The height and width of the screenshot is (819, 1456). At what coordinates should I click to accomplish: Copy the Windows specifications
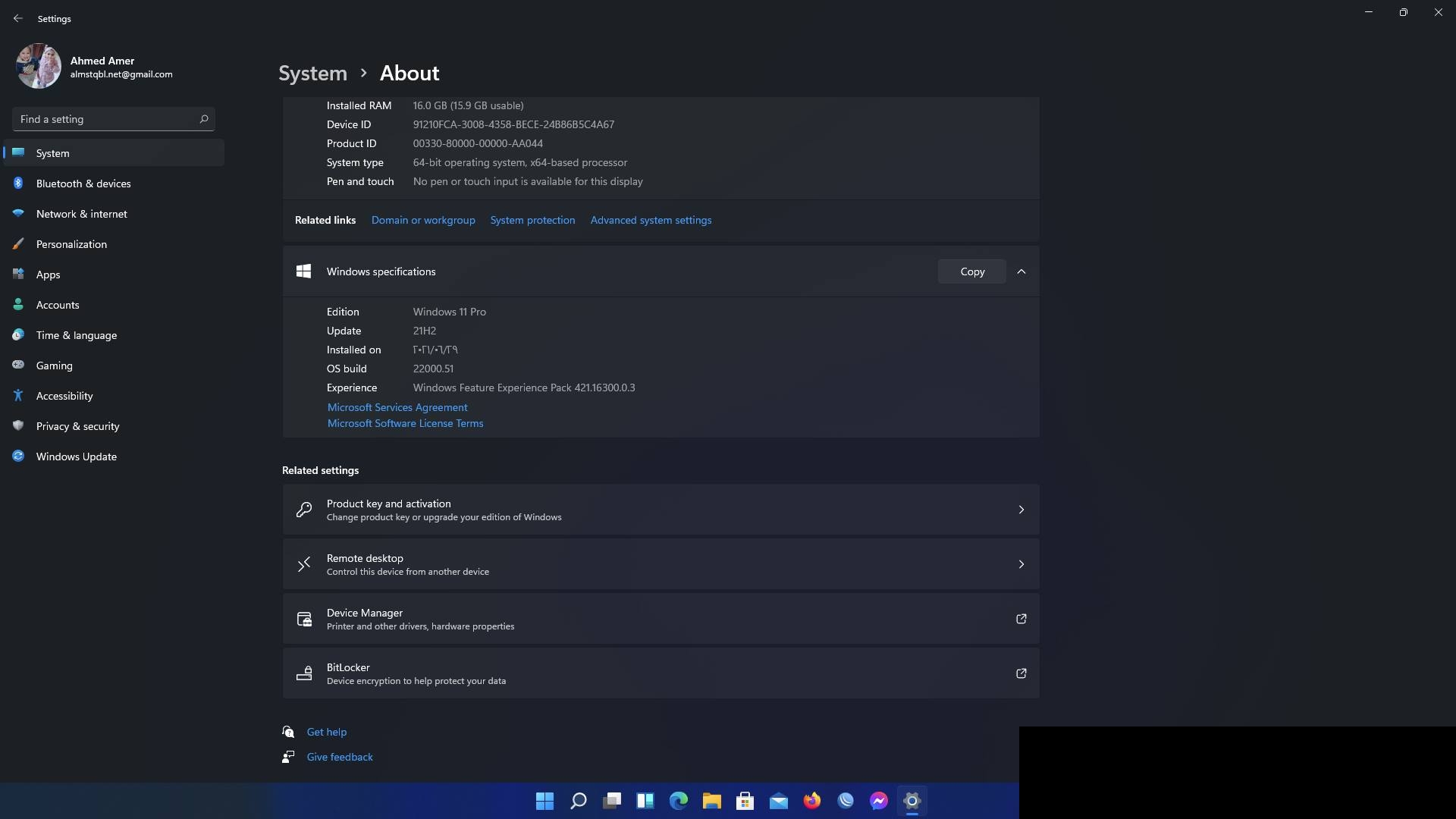click(x=971, y=271)
